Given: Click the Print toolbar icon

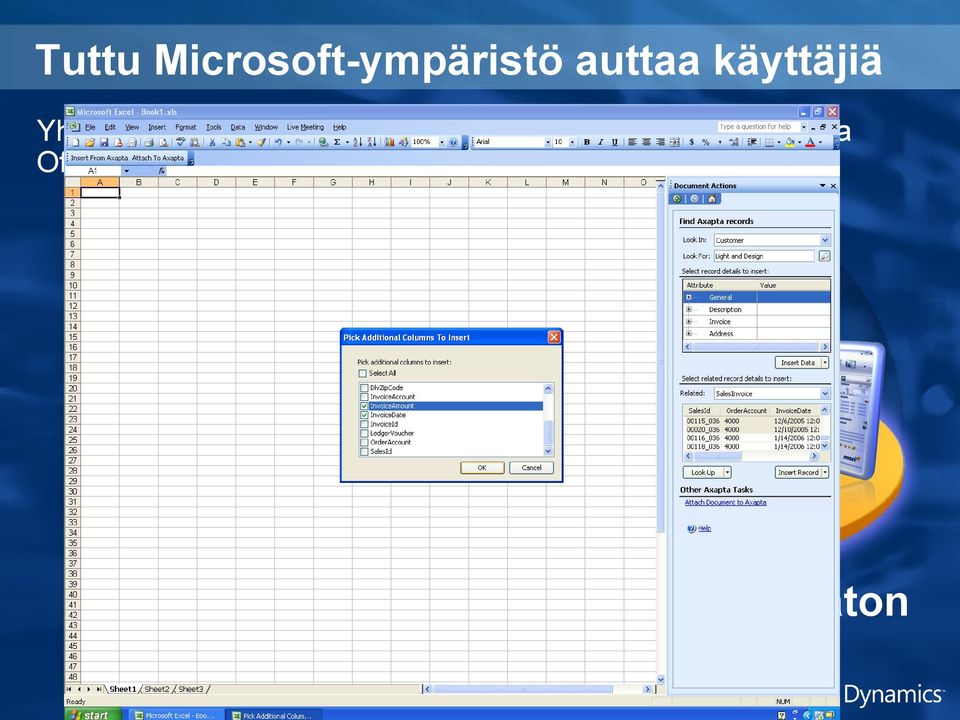Looking at the screenshot, I should [x=148, y=142].
